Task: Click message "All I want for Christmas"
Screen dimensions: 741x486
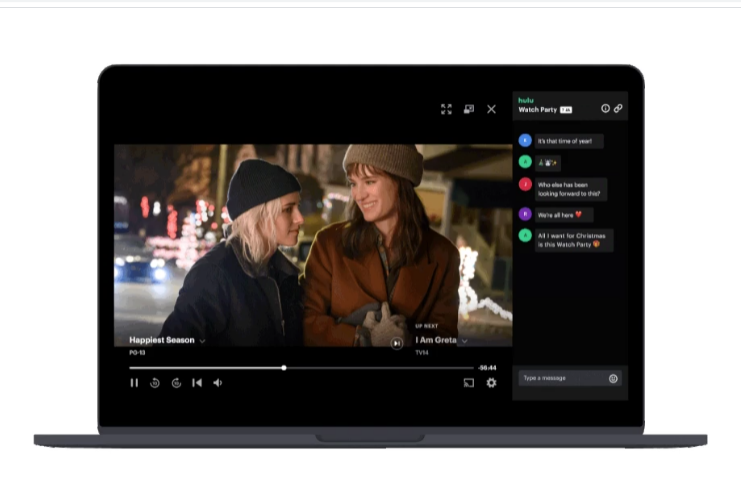Action: pyautogui.click(x=574, y=240)
